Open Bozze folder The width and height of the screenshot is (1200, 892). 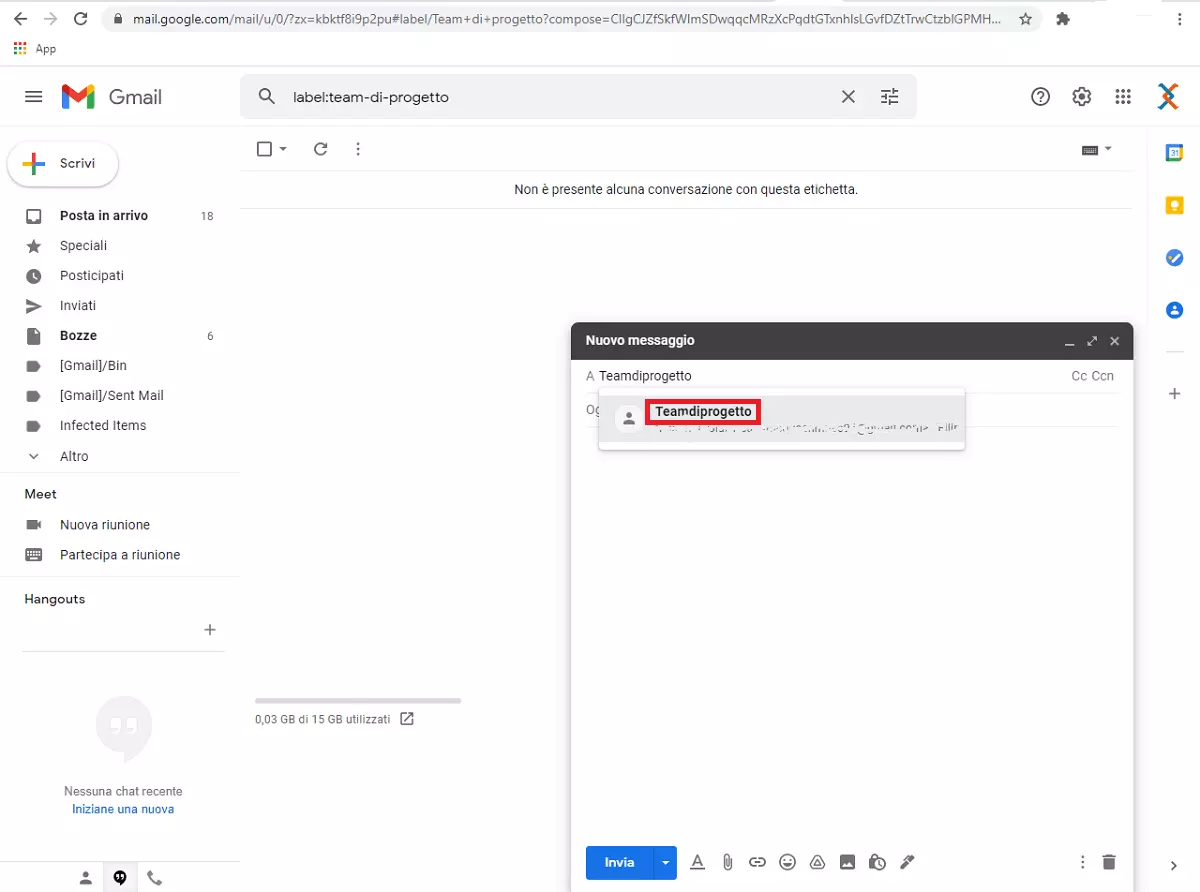[78, 336]
